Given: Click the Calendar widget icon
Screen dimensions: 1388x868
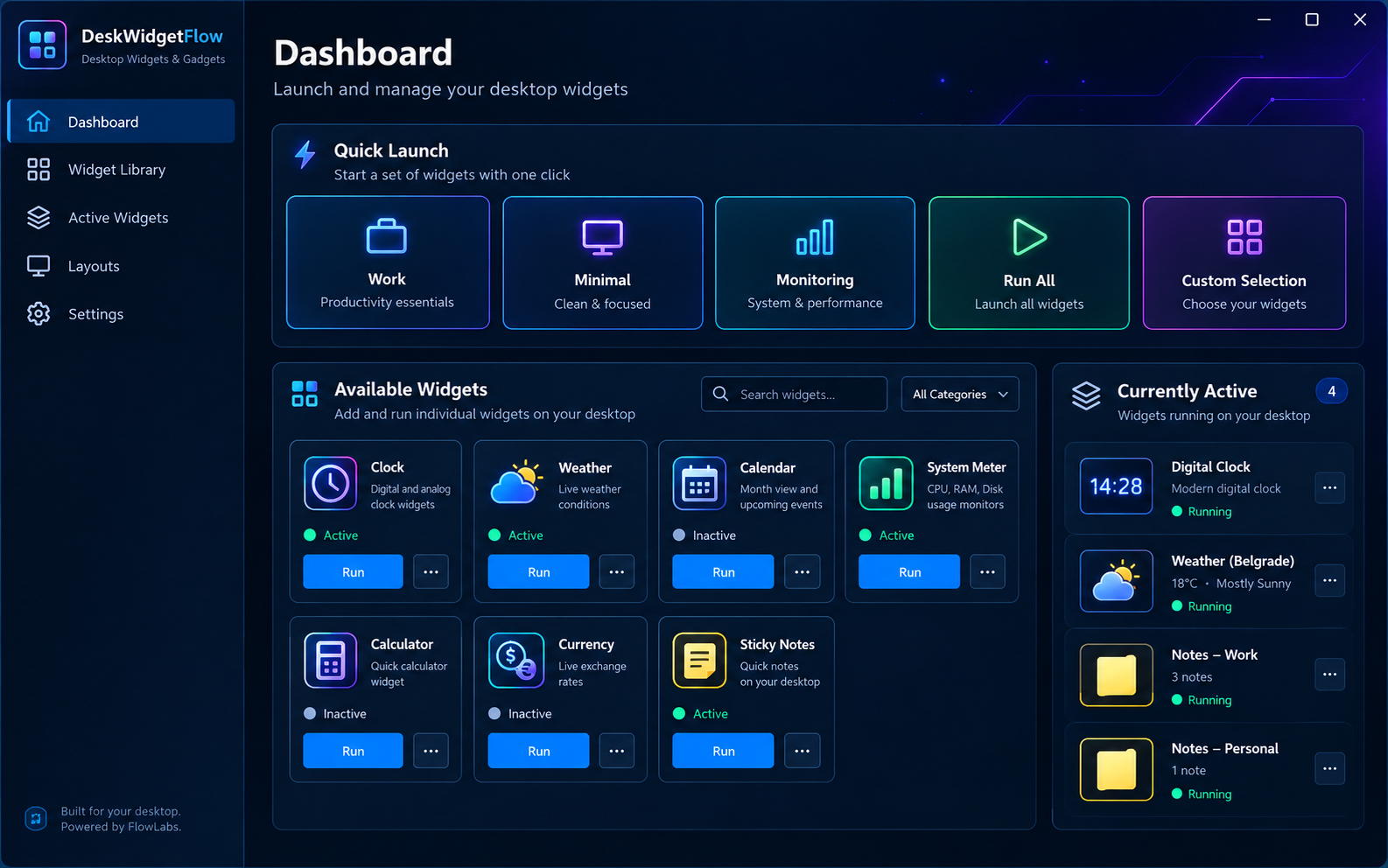Looking at the screenshot, I should coord(699,483).
